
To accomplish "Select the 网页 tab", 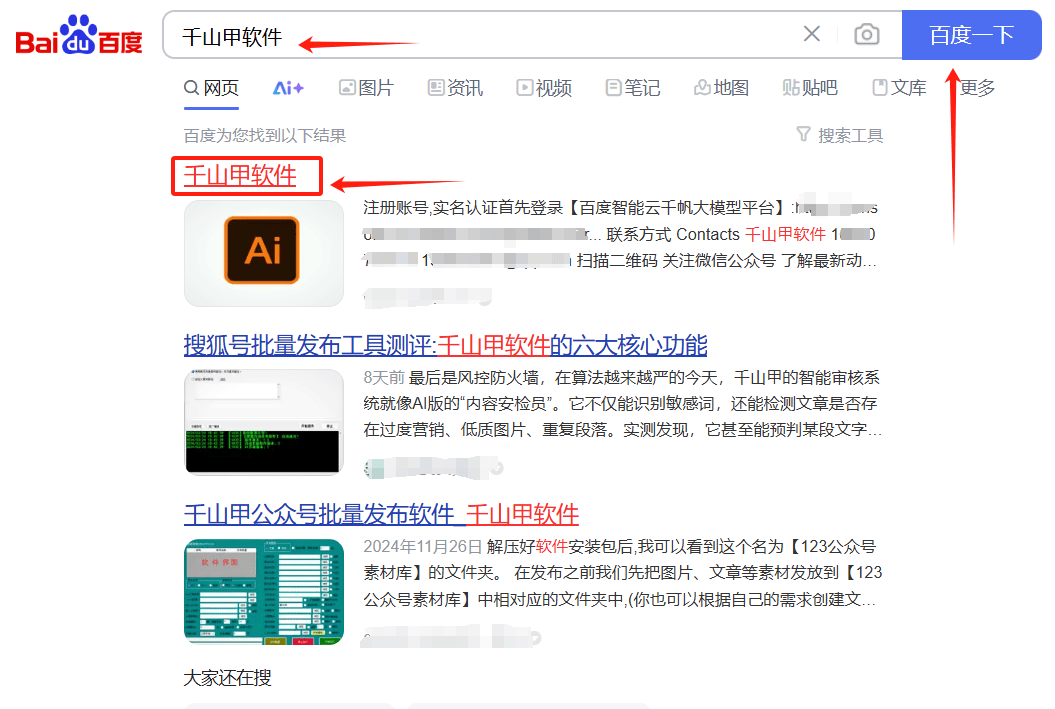I will click(x=211, y=88).
